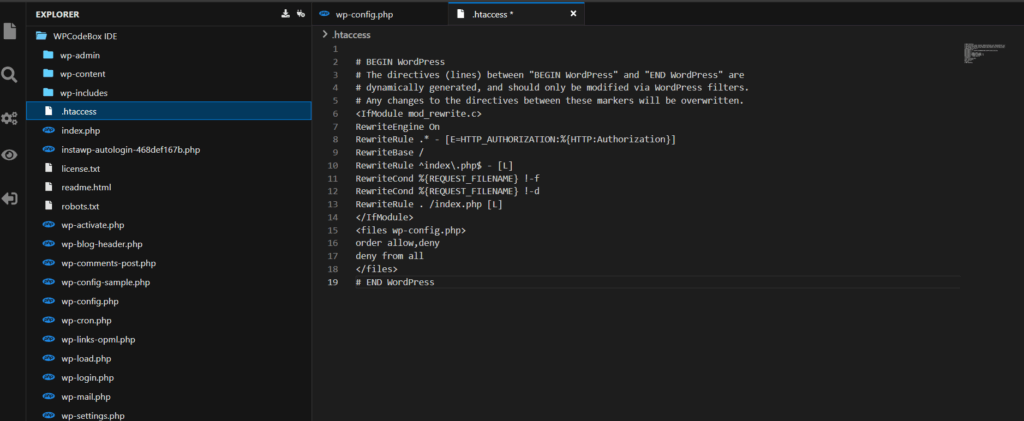Click the file icon on .htaccess tab
The height and width of the screenshot is (421, 1024).
[x=460, y=14]
